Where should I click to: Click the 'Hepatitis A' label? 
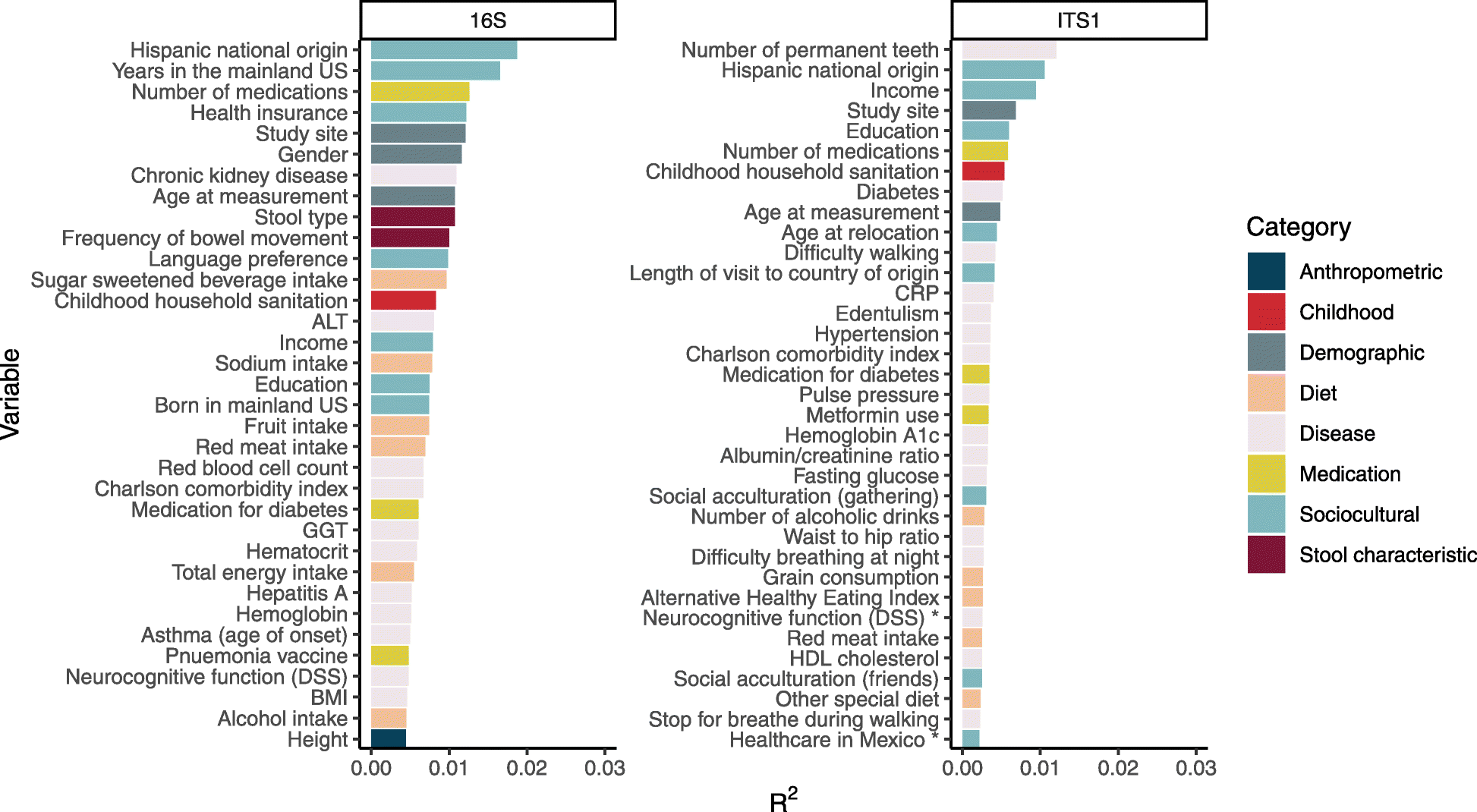pos(297,593)
